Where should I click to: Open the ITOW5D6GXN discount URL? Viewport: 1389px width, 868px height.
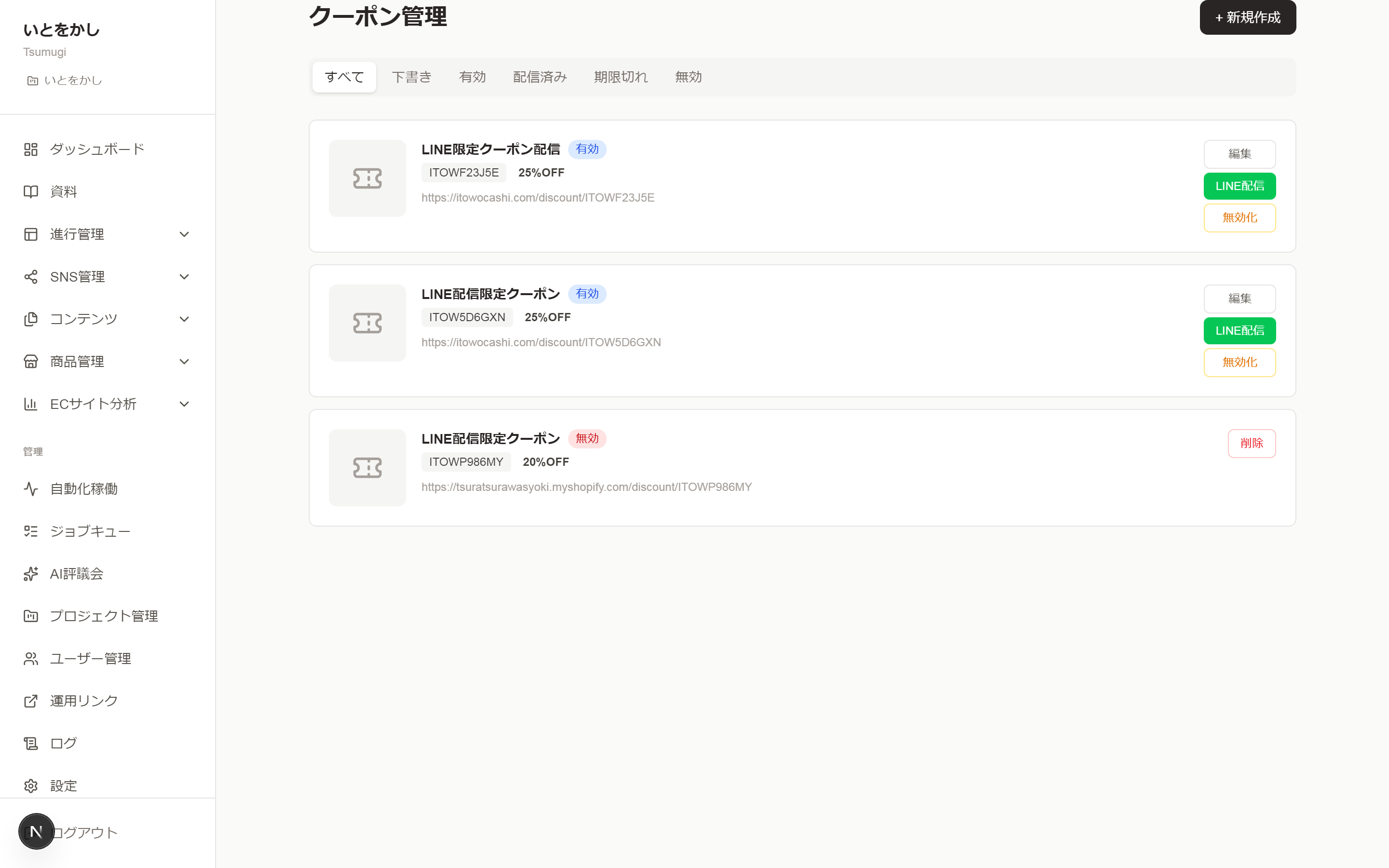tap(541, 343)
